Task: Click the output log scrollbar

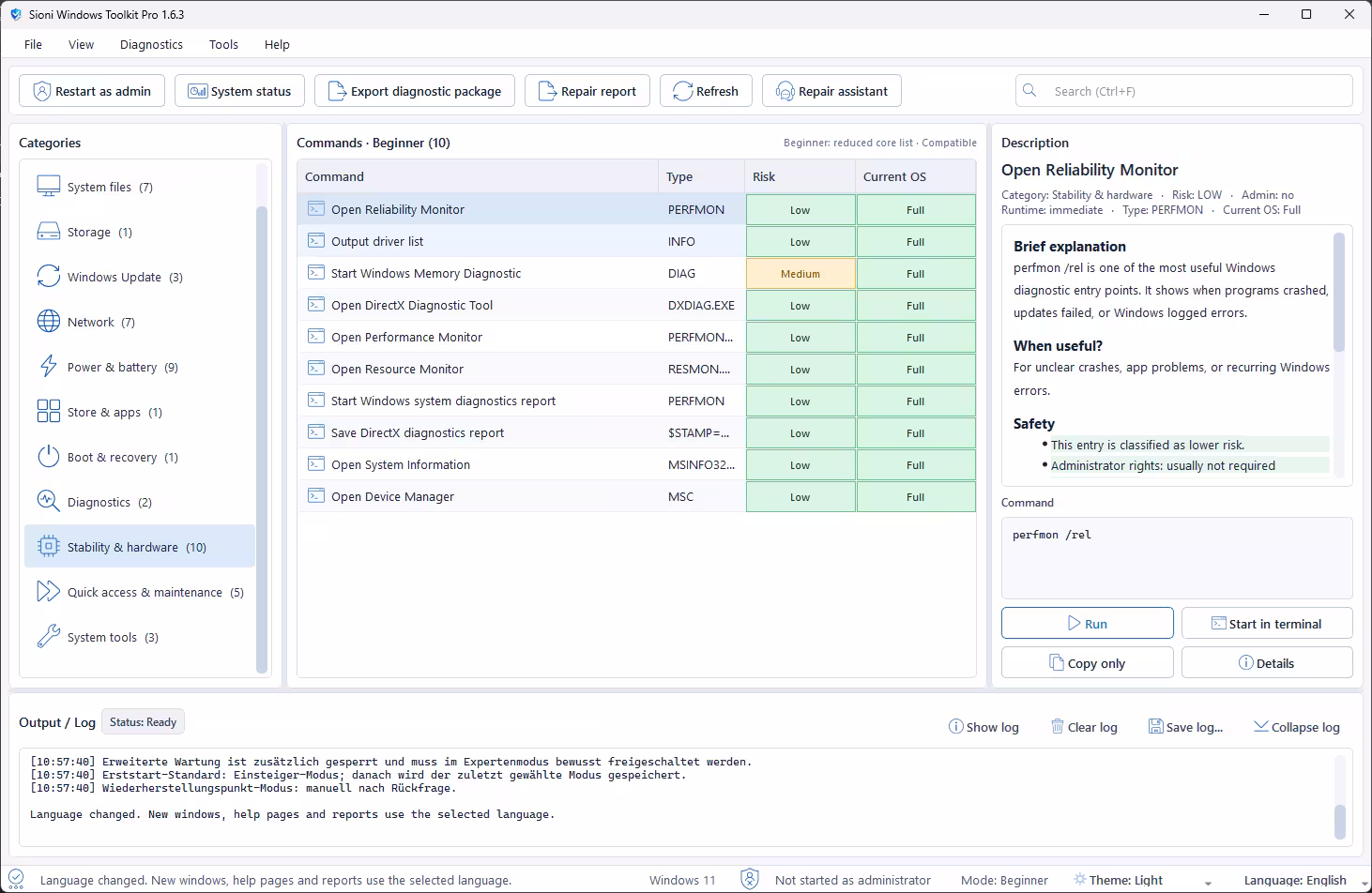Action: click(x=1340, y=822)
